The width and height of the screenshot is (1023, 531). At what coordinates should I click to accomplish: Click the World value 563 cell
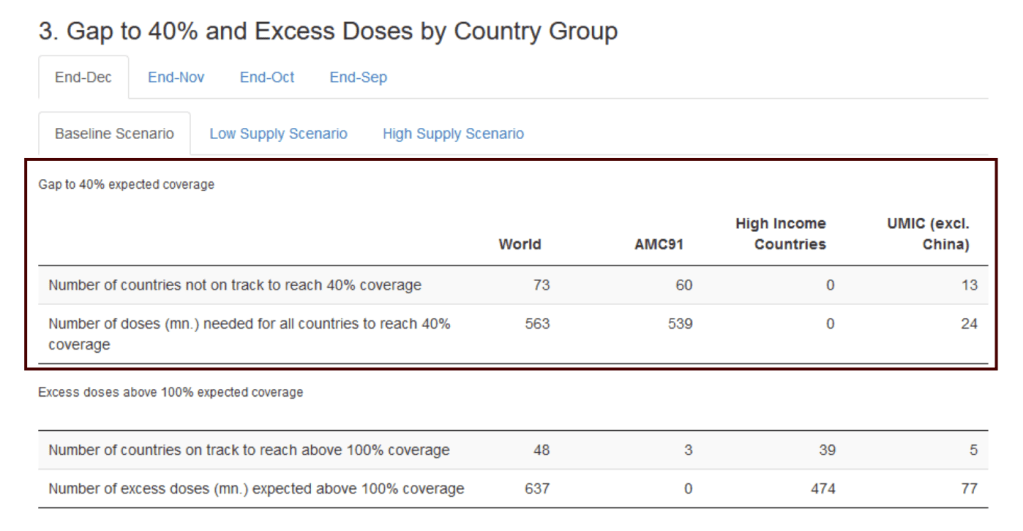537,324
